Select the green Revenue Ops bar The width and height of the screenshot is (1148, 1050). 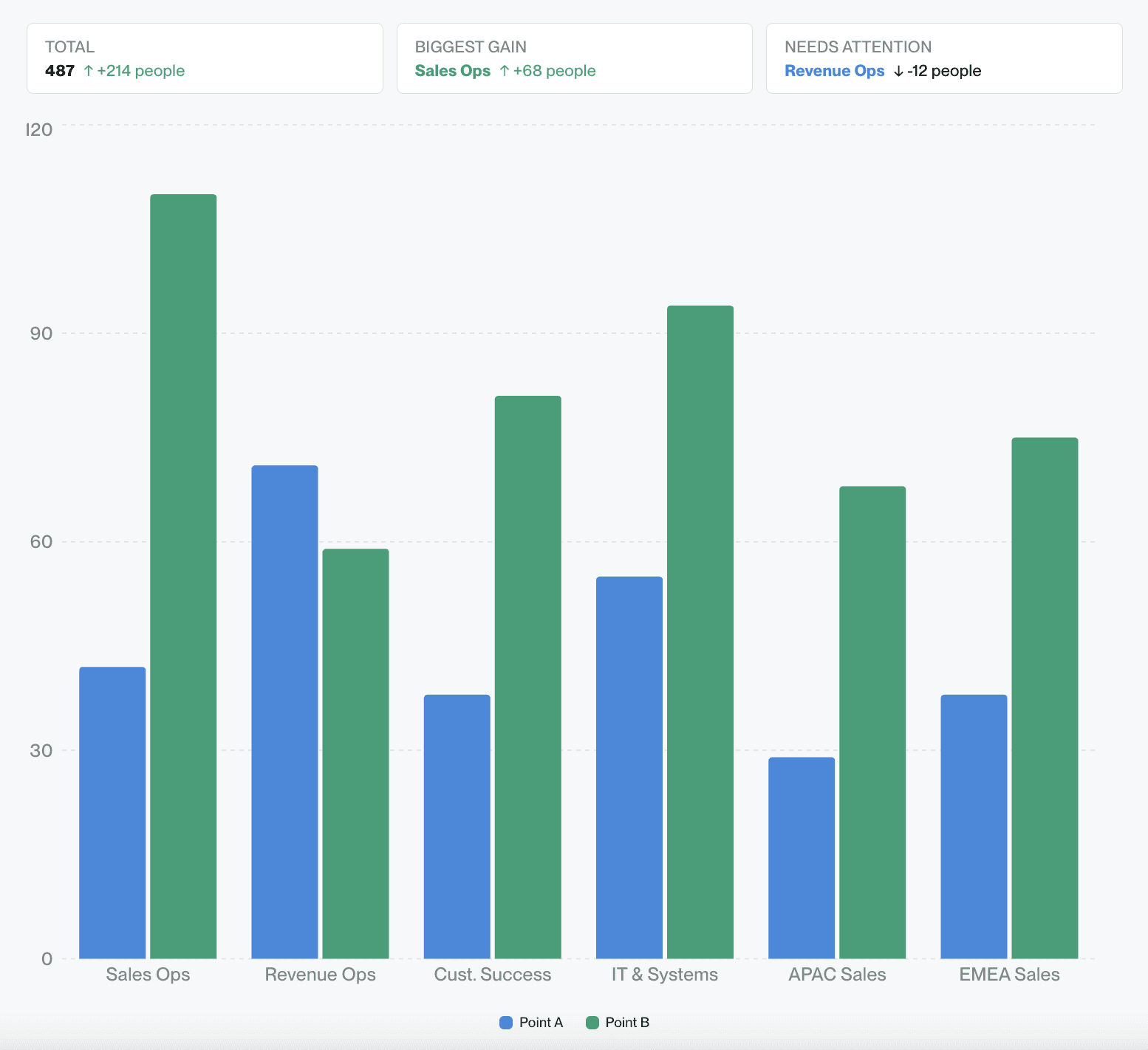pos(355,754)
